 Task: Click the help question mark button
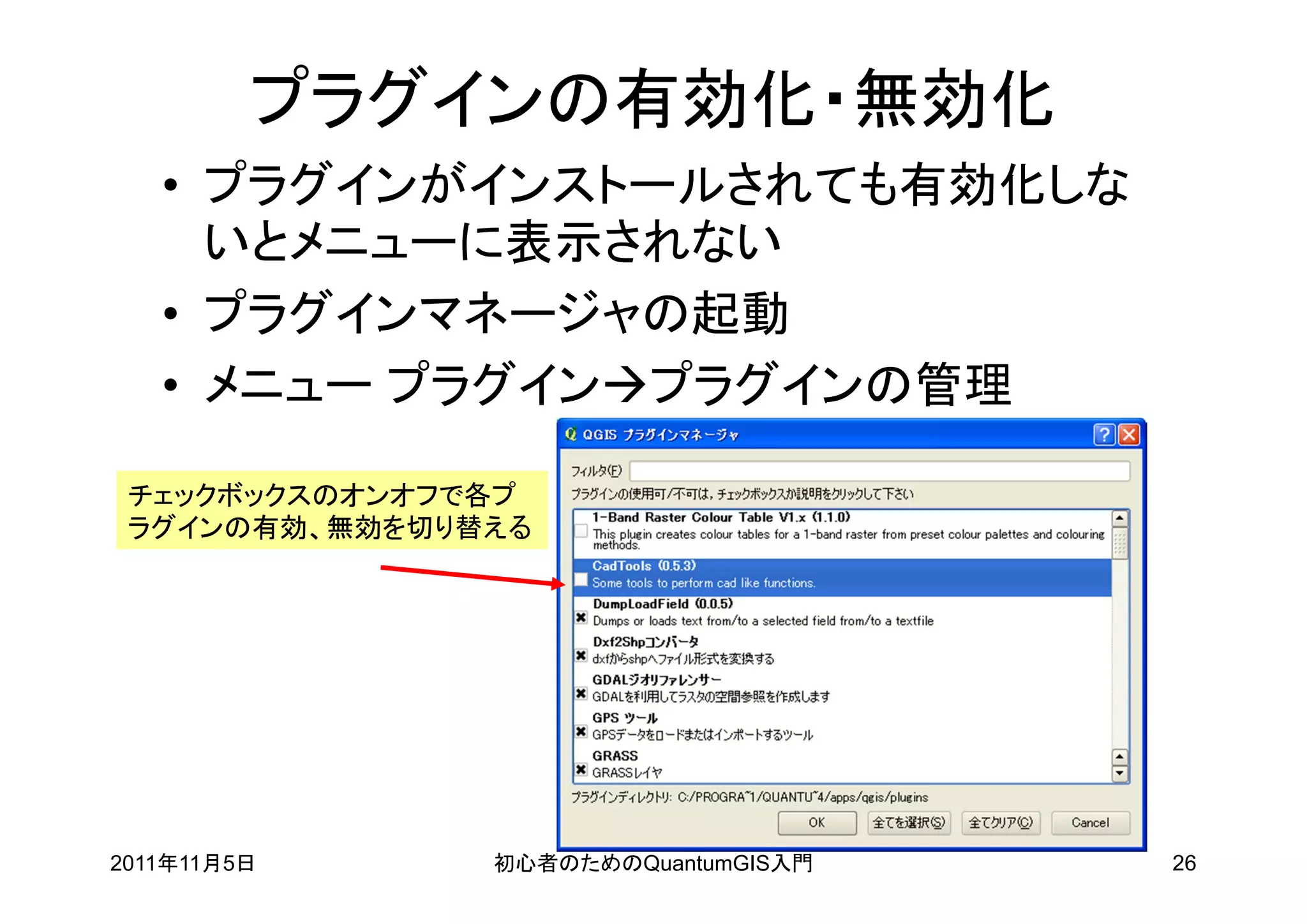[1103, 435]
